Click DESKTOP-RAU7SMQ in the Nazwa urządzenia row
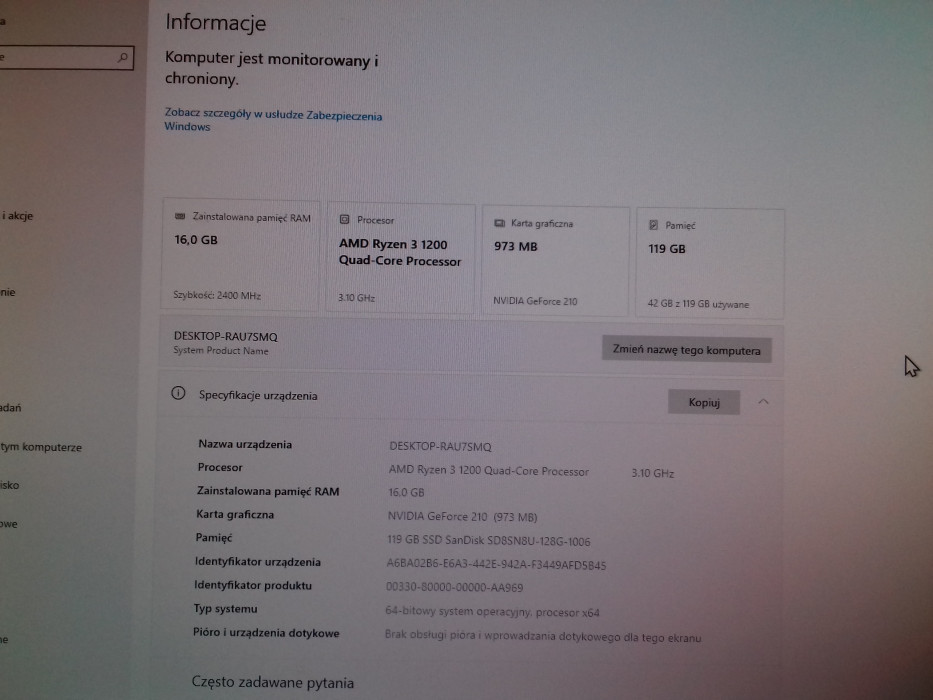Screen dimensions: 933x700 440,446
